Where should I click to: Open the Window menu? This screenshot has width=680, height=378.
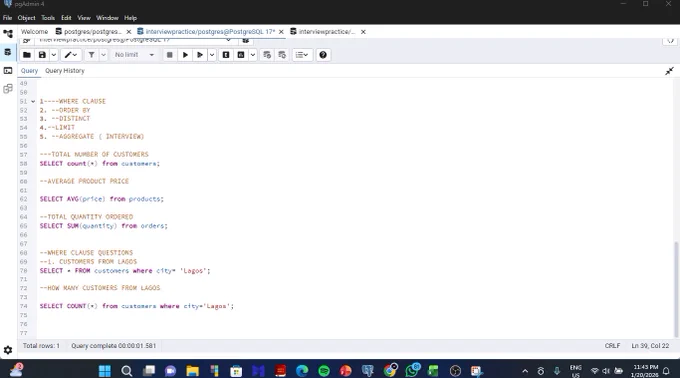(107, 18)
